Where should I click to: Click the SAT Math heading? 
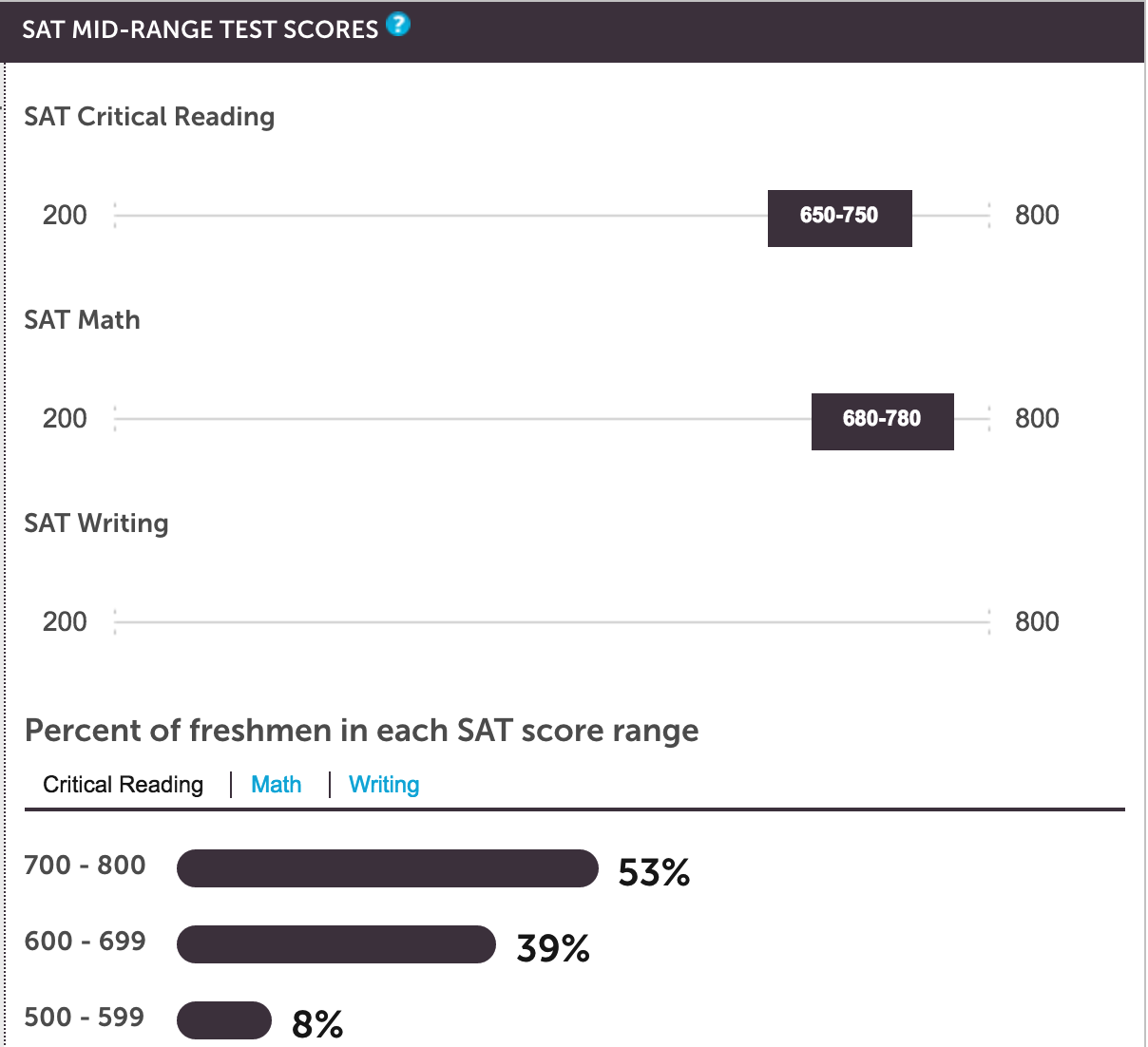[x=82, y=320]
